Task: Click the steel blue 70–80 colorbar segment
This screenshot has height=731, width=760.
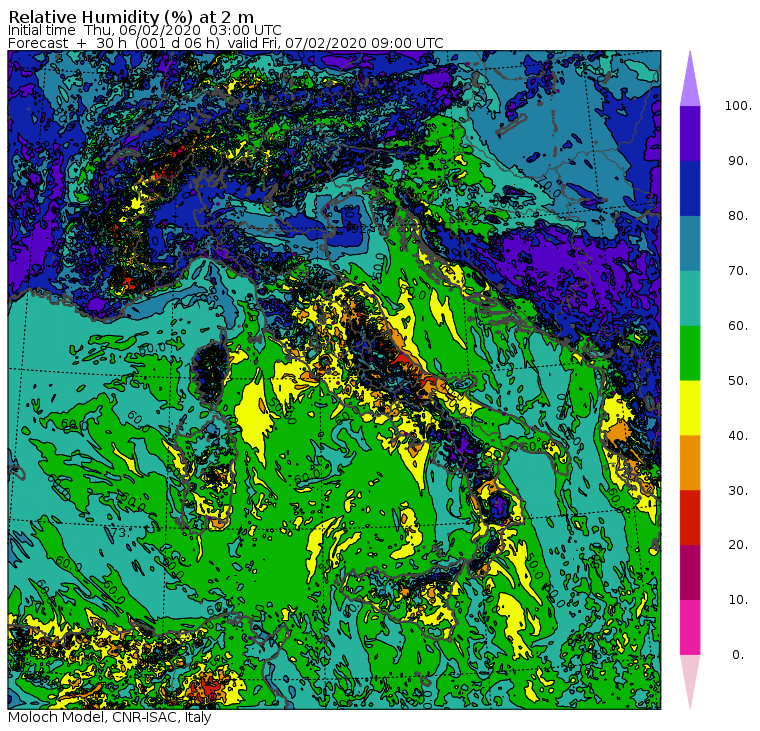Action: coord(690,243)
